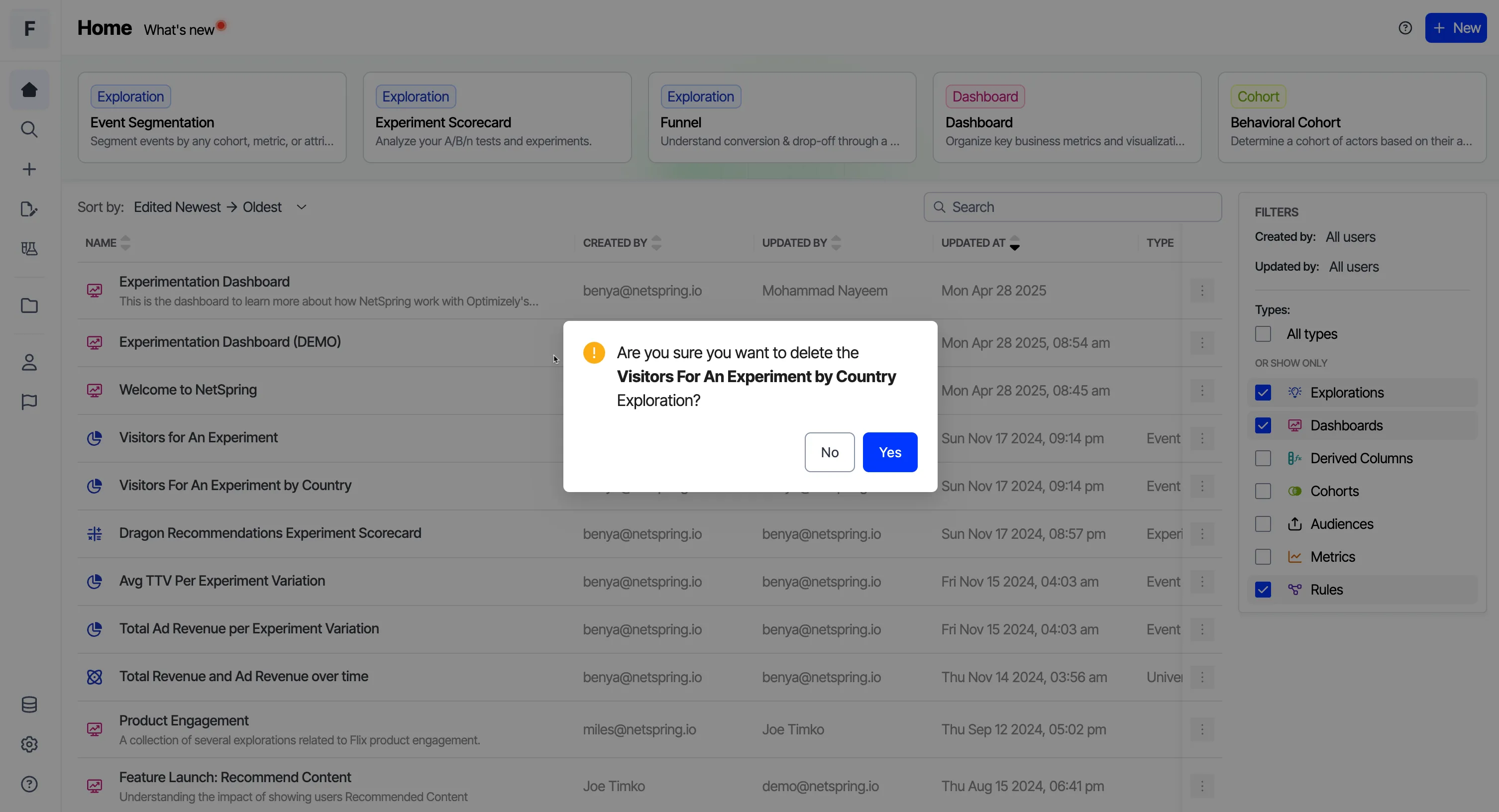
Task: Uncheck the Rules filter checkbox
Action: [1263, 590]
